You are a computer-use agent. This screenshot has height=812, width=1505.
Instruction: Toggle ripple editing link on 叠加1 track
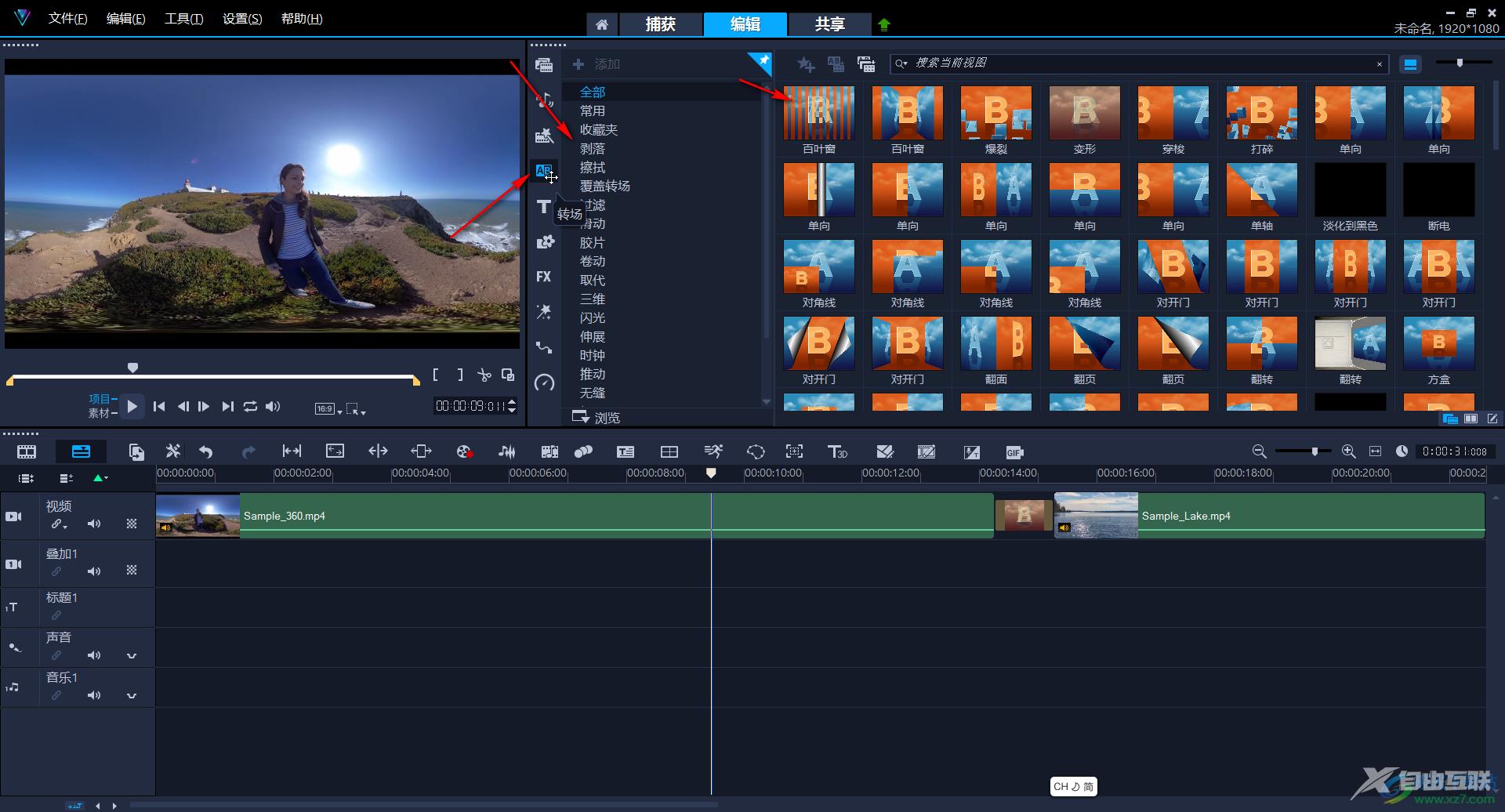(x=56, y=571)
